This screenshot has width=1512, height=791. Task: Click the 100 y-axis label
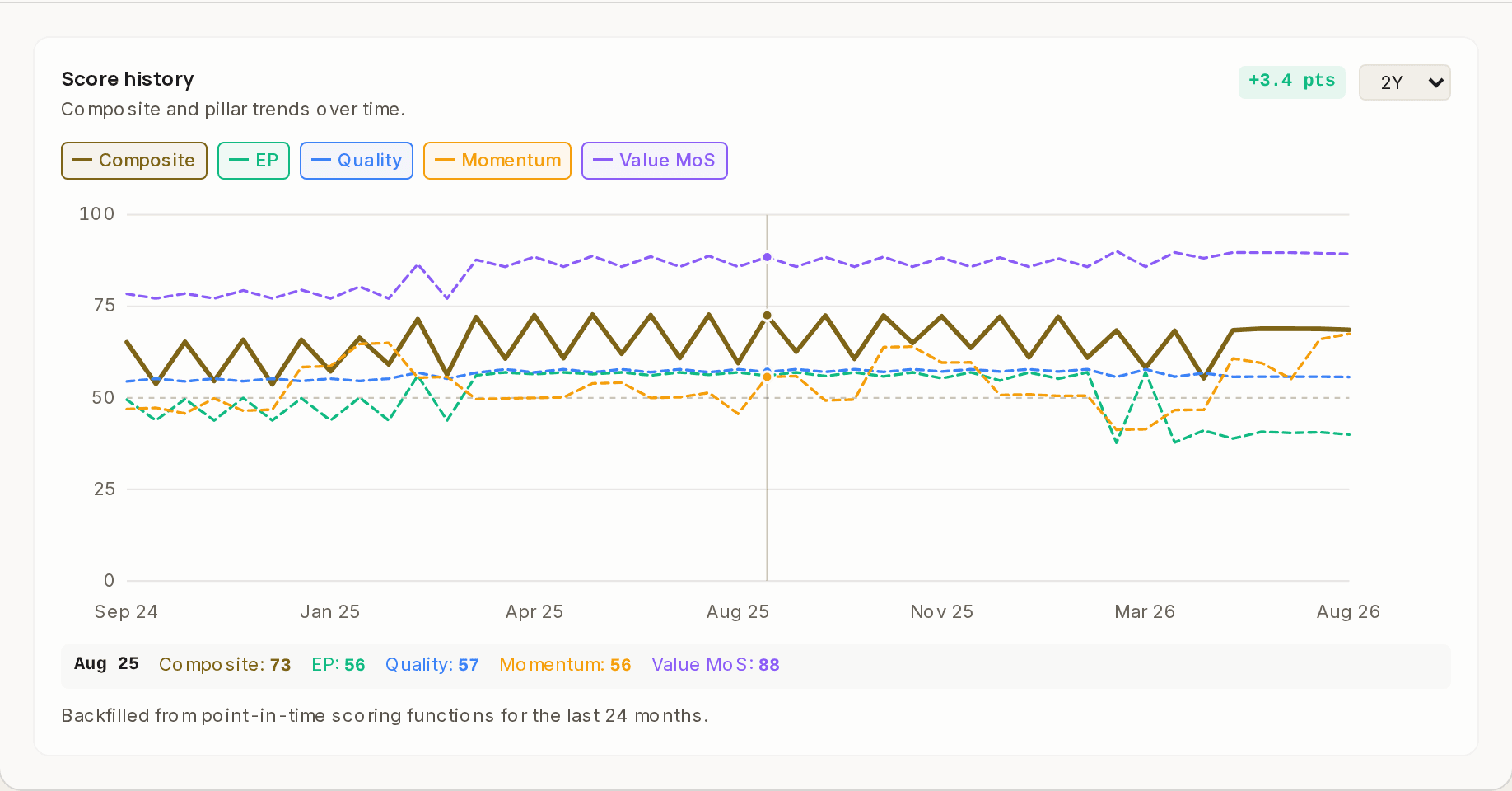[96, 214]
